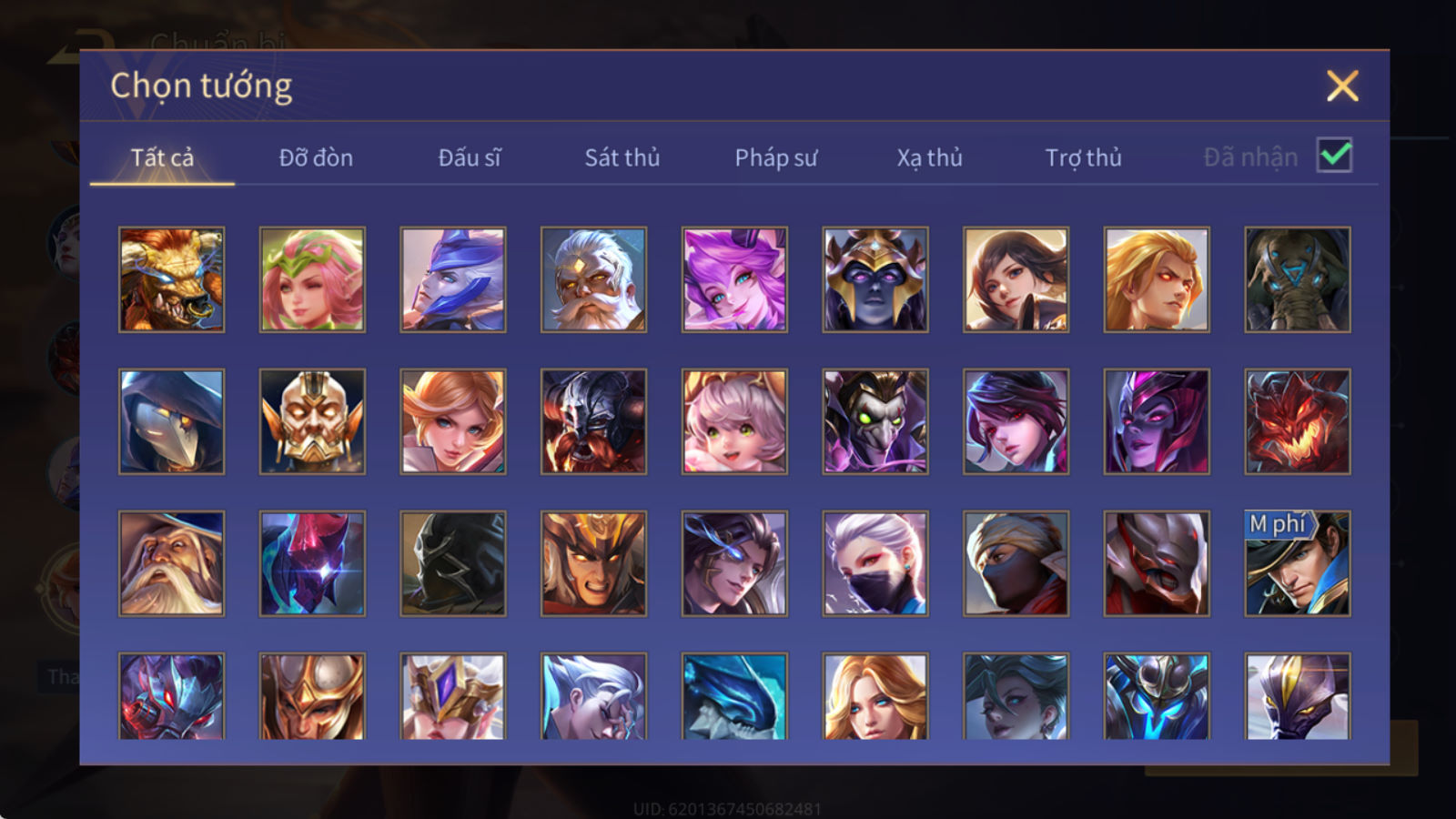Pick the plague doctor hooded hero
The width and height of the screenshot is (1456, 819).
[171, 421]
